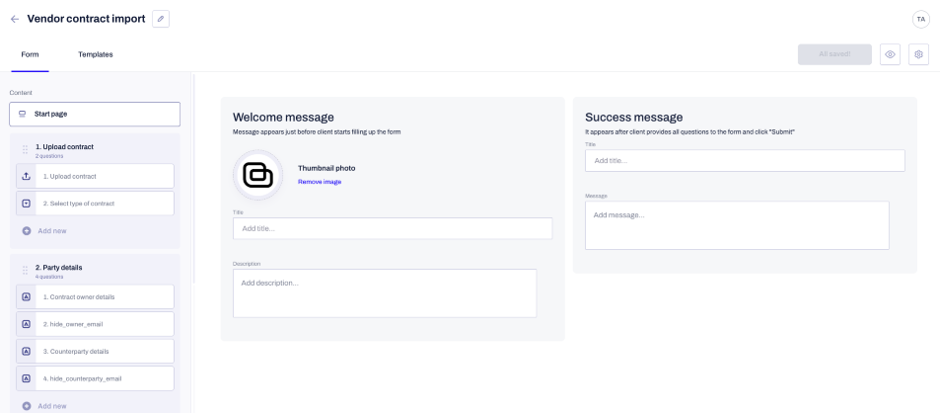
Task: Preview form with the eye icon
Action: [x=890, y=55]
